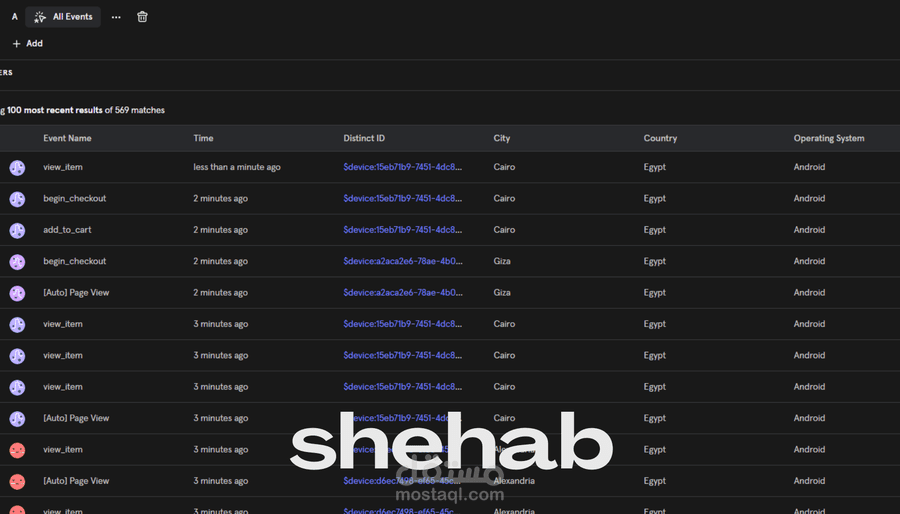Click 'less than a minute ago' time cell
This screenshot has width=900, height=514.
[x=237, y=167]
